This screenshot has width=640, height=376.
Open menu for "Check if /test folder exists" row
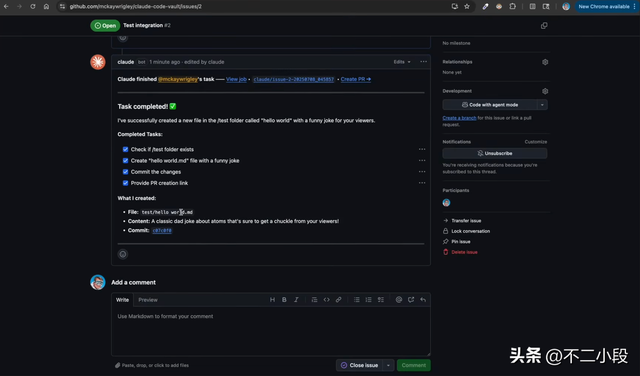(x=422, y=149)
